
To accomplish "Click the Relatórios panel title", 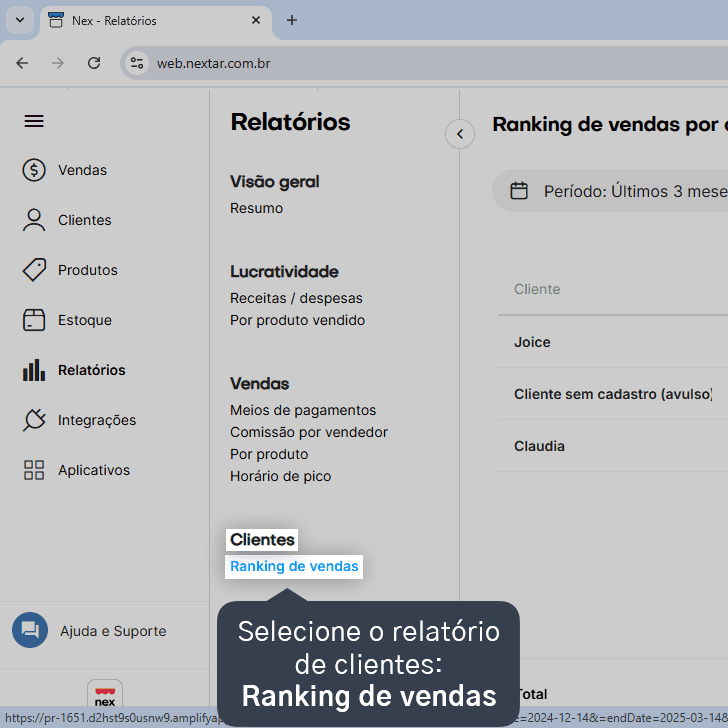I will click(x=290, y=122).
